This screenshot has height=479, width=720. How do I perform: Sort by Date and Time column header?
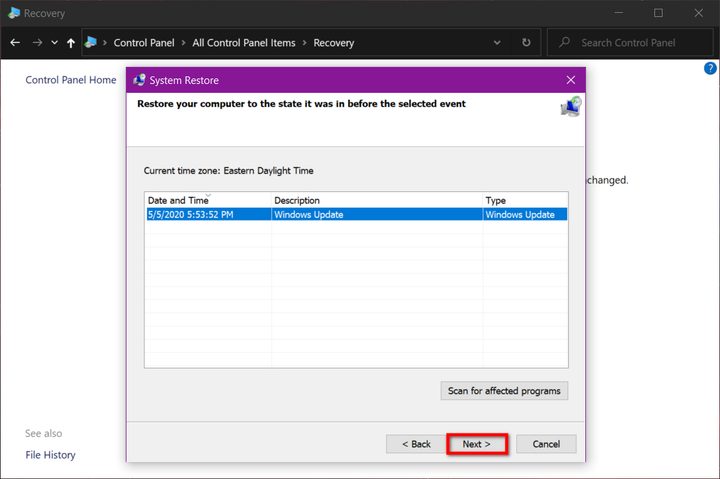click(208, 200)
